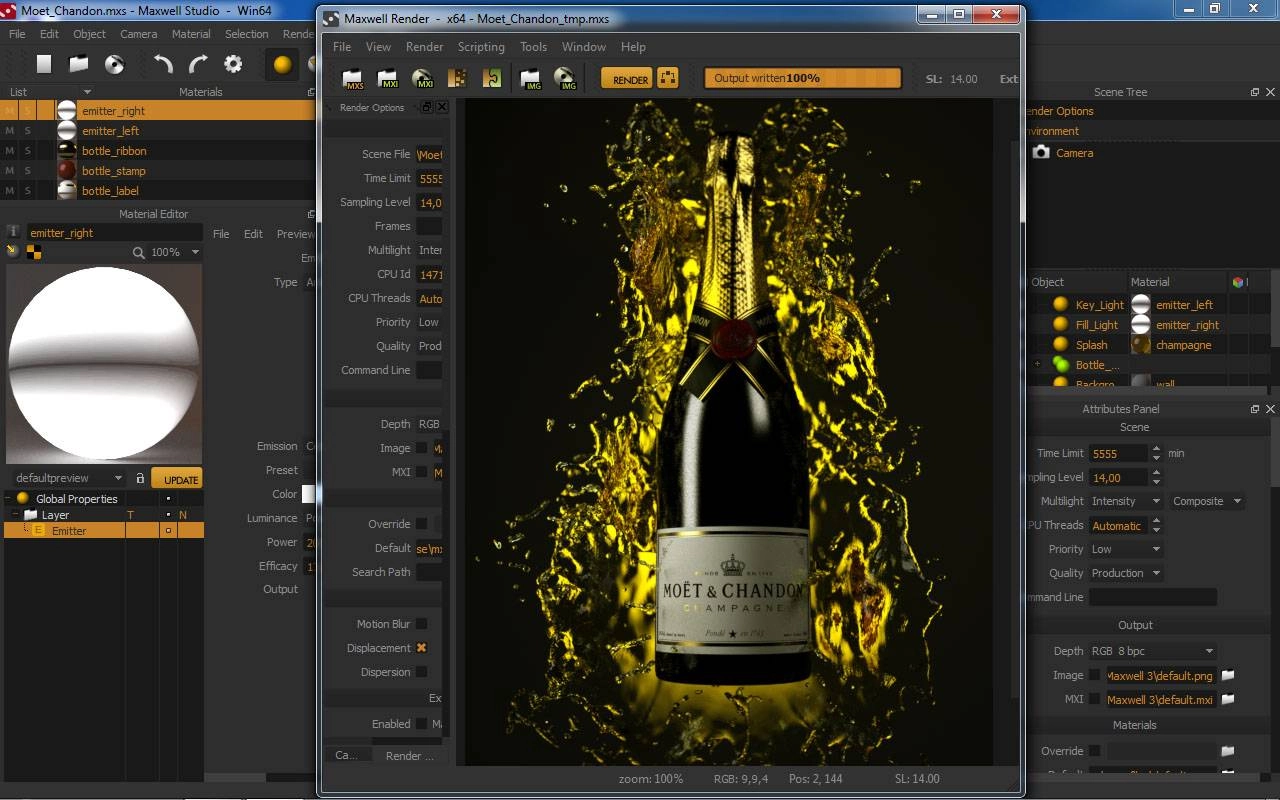Redo action in Maxwell Studio toolbar
The image size is (1280, 800).
(x=198, y=64)
